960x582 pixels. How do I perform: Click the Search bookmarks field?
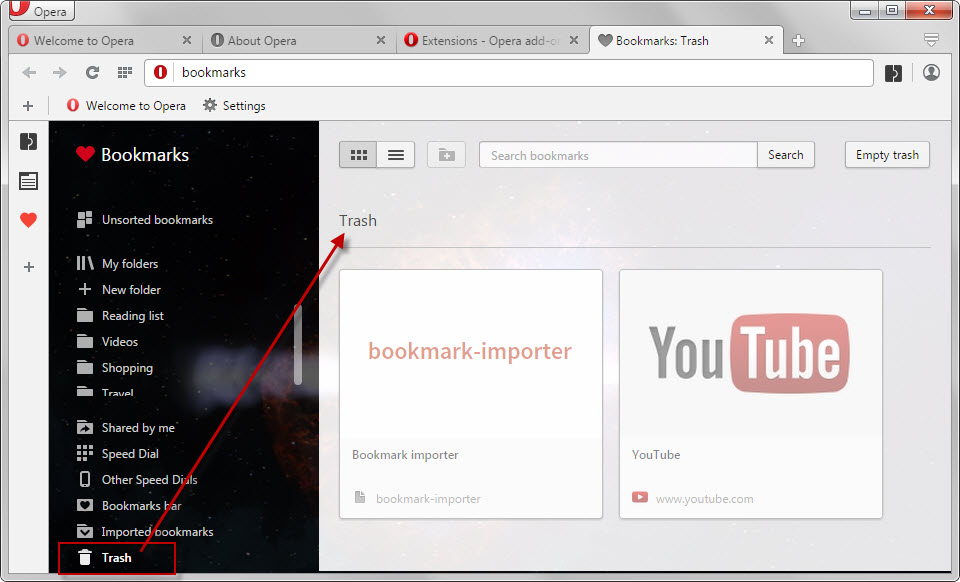[x=618, y=155]
